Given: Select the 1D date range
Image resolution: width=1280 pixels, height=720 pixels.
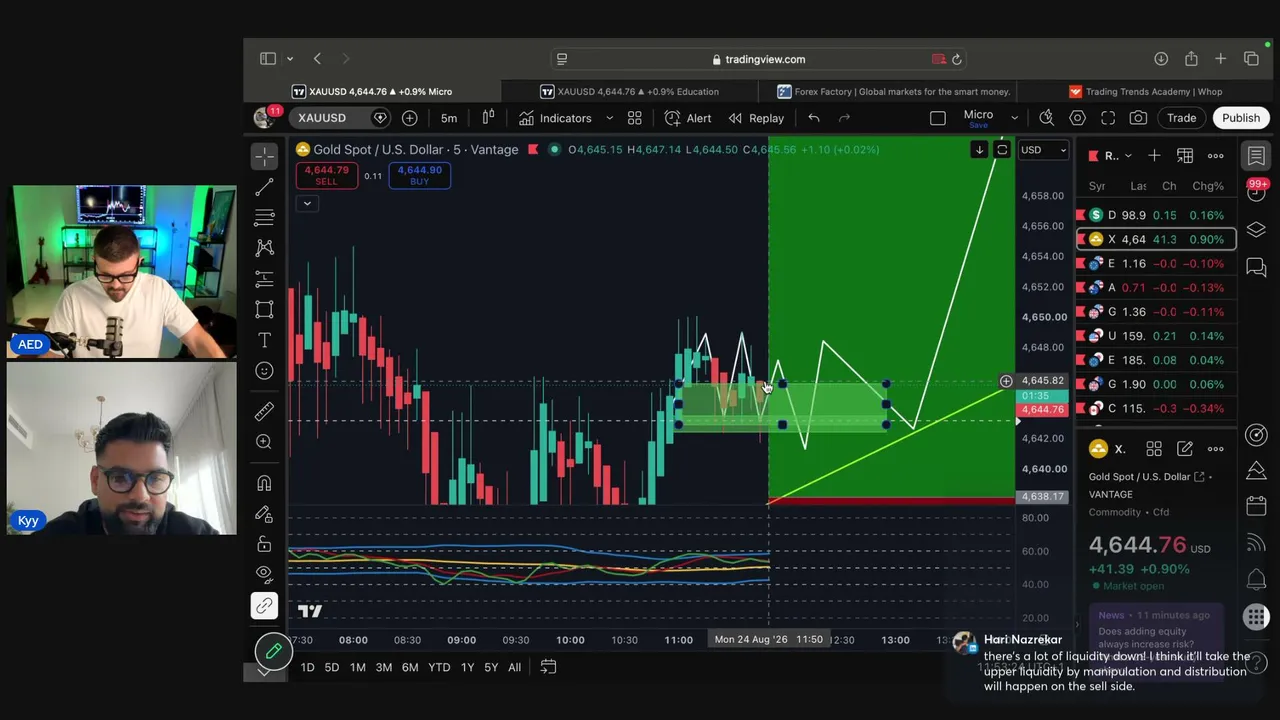Looking at the screenshot, I should (x=307, y=667).
